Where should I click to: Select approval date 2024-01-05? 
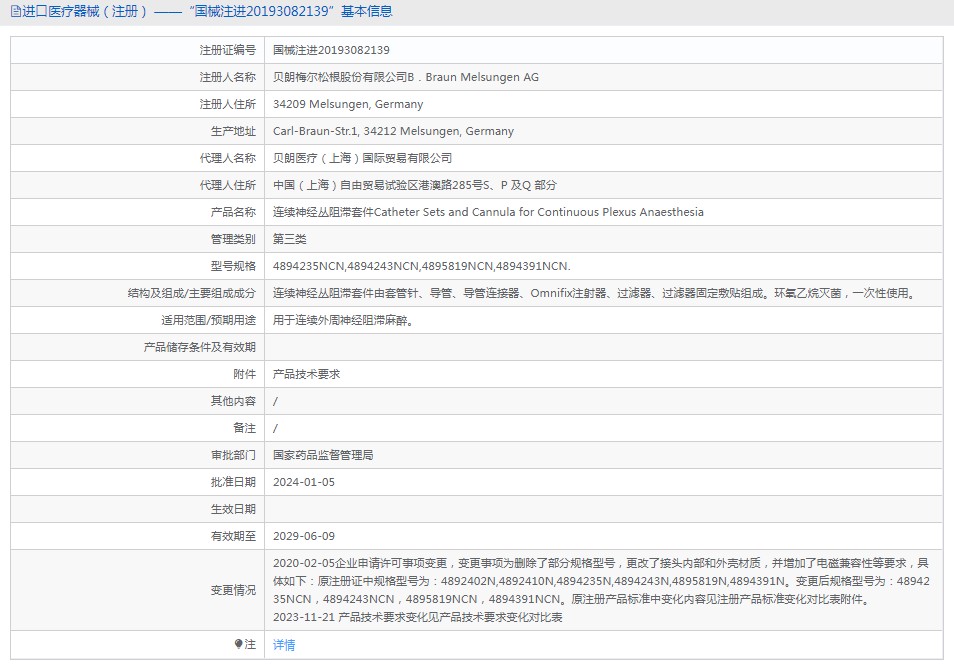tap(304, 482)
